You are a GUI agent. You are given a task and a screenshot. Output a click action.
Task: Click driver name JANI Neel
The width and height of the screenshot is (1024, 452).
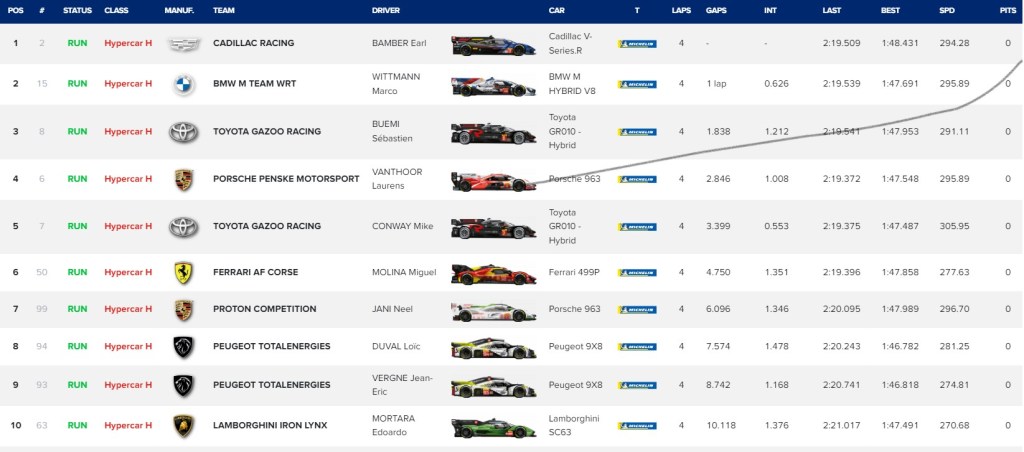pos(390,309)
